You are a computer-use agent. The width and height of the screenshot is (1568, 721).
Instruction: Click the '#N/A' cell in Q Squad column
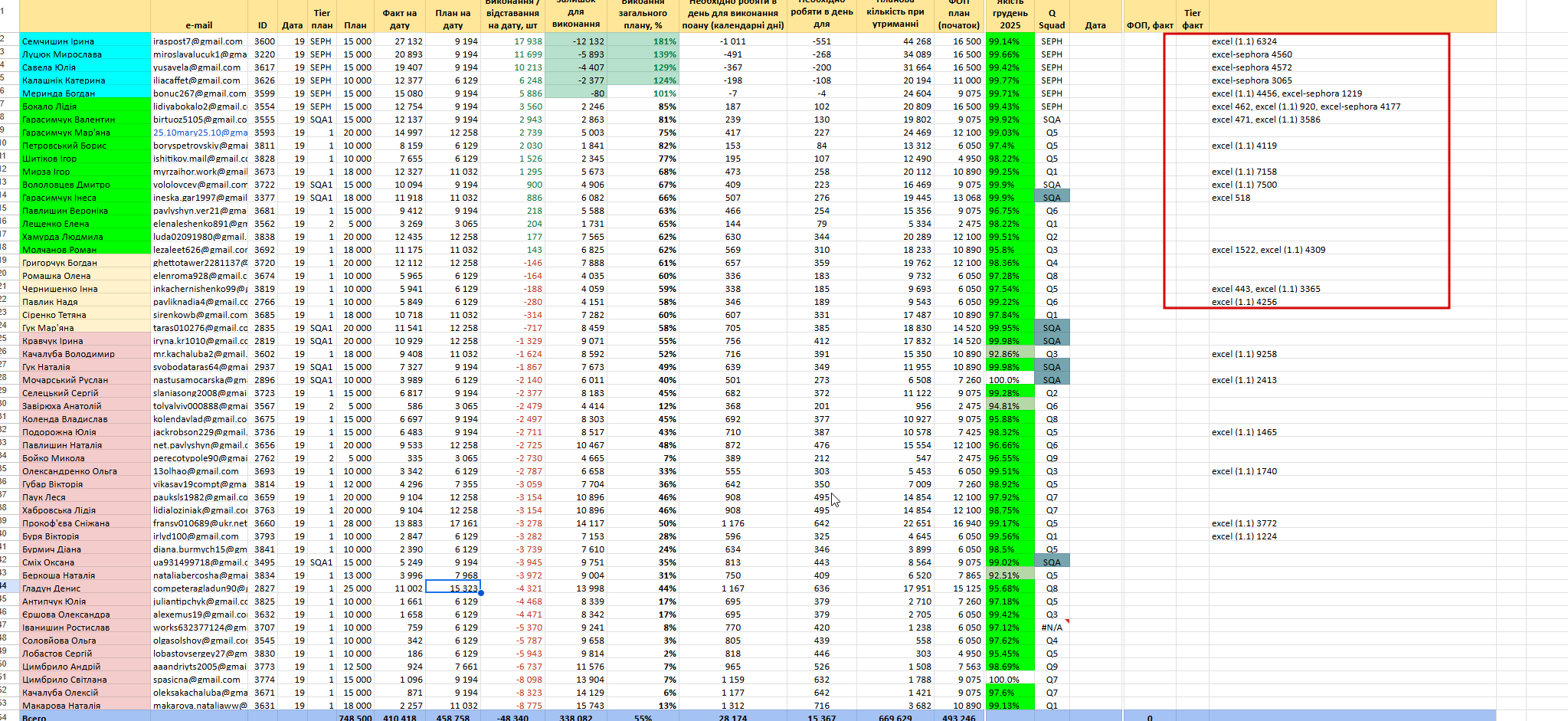tap(1052, 628)
